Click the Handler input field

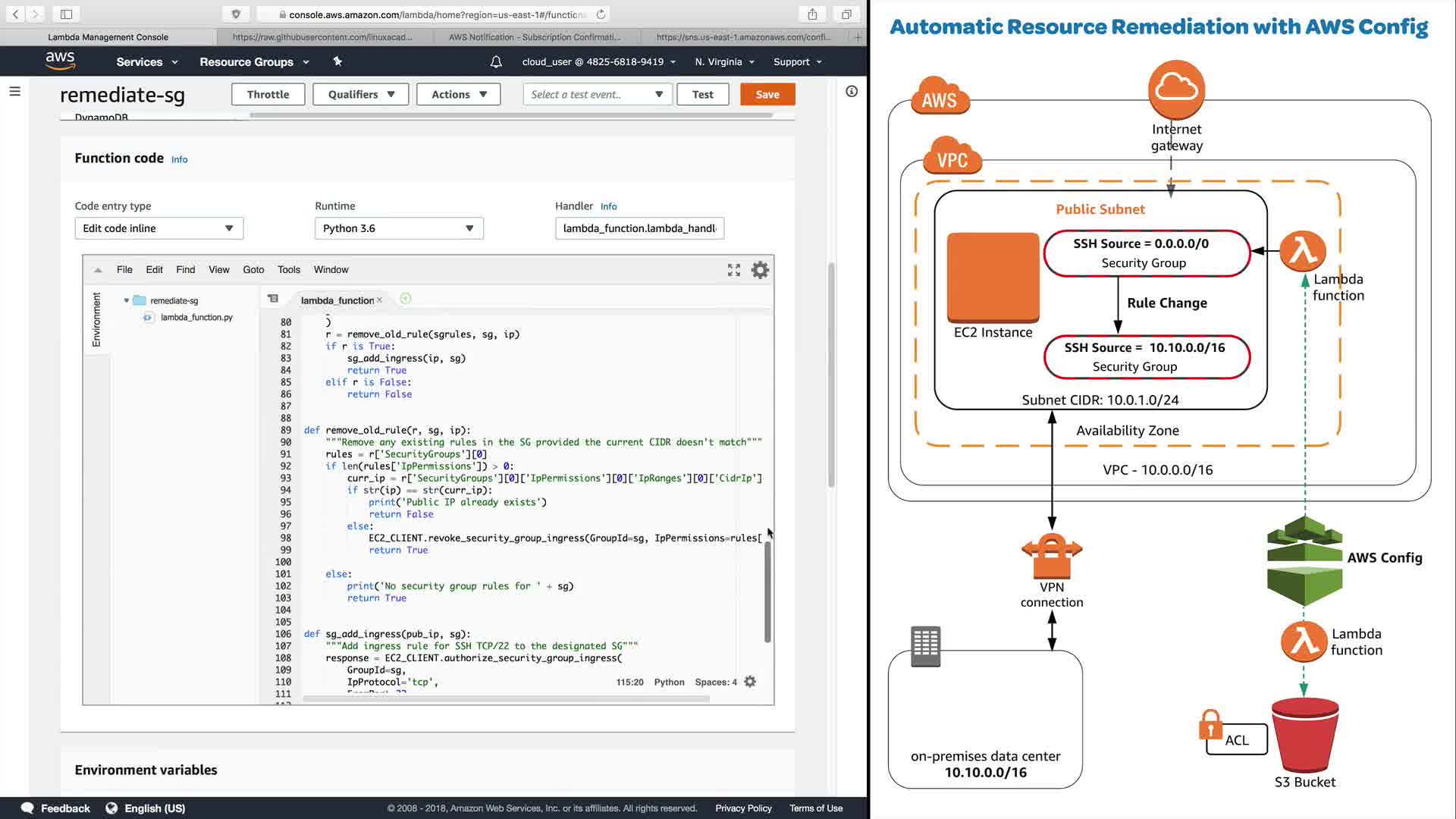[x=639, y=228]
